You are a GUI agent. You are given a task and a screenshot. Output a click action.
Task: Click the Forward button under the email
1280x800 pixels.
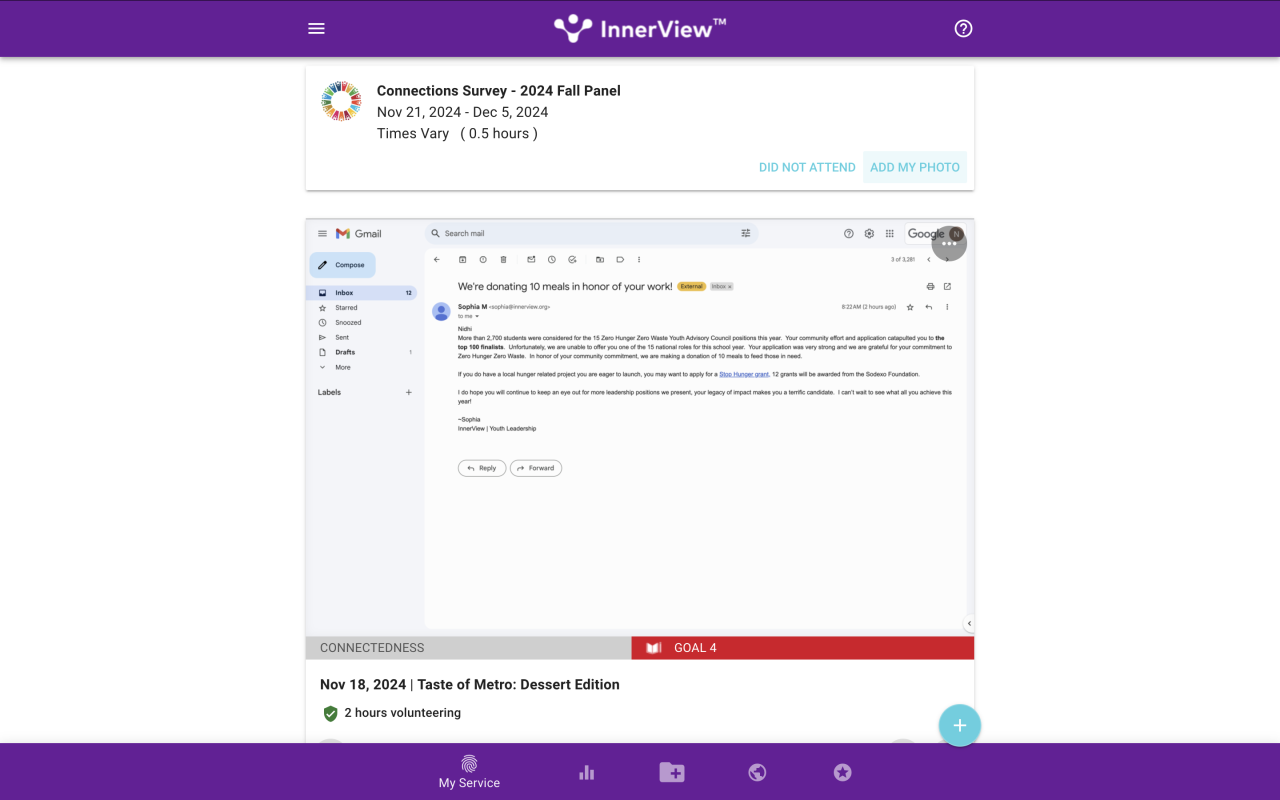click(x=536, y=468)
